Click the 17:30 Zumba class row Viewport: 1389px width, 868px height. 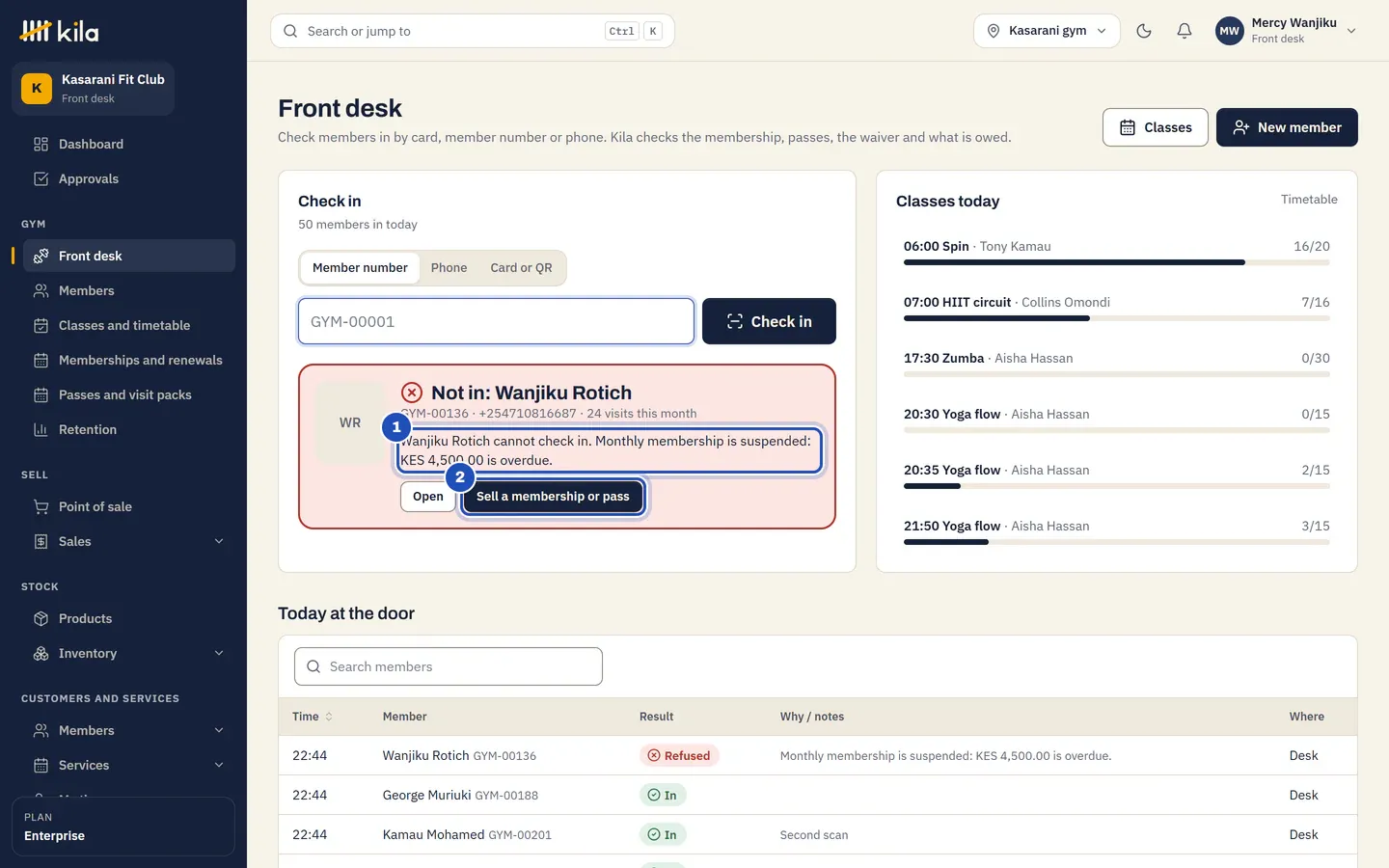(x=1117, y=364)
